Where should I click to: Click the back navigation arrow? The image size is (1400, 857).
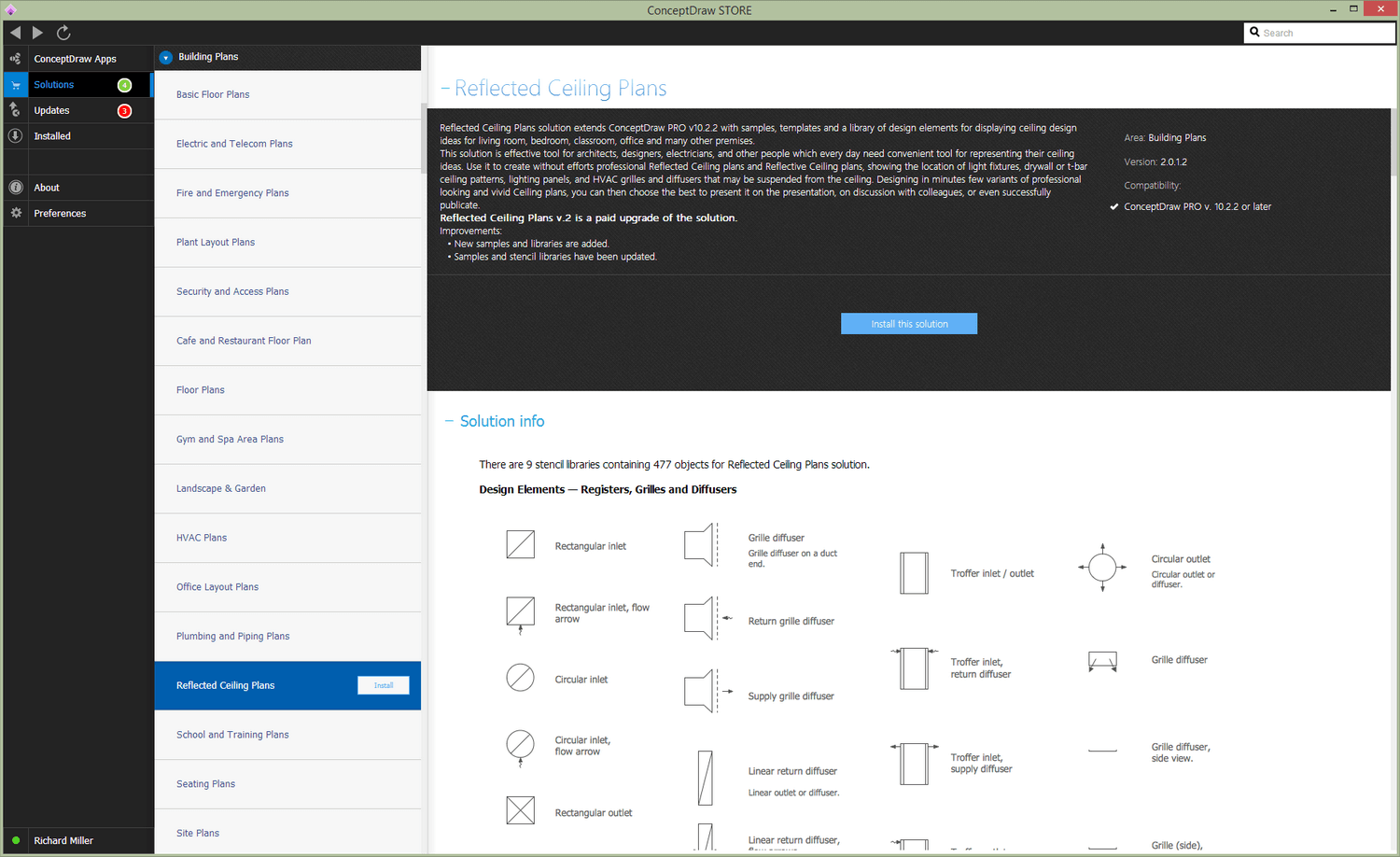15,33
